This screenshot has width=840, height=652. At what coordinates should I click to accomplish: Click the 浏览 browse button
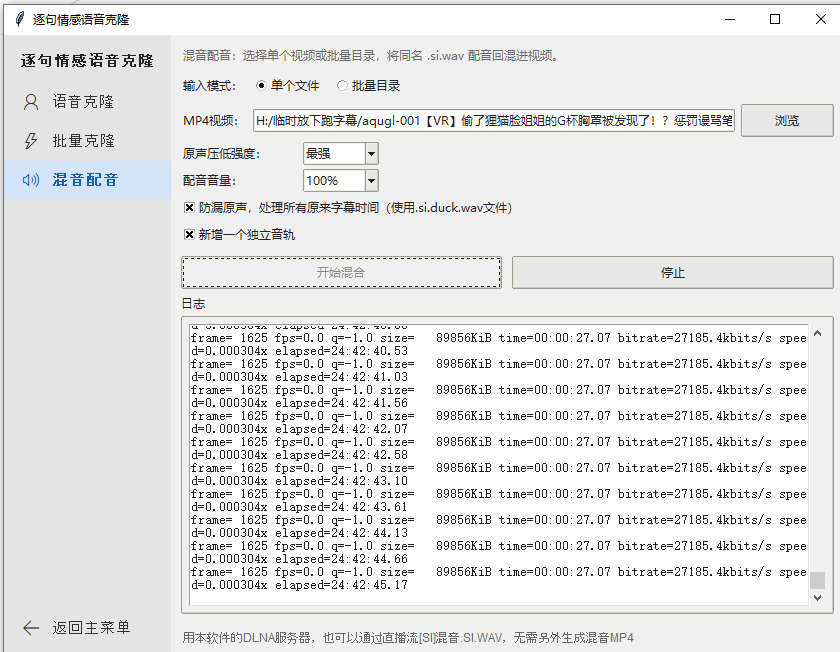click(x=787, y=121)
